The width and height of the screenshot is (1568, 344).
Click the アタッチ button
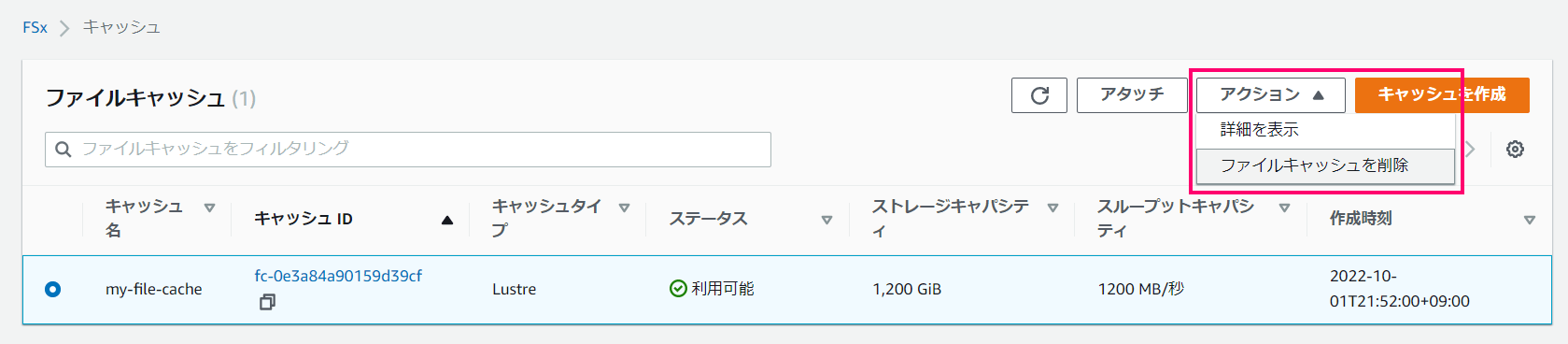click(1132, 95)
